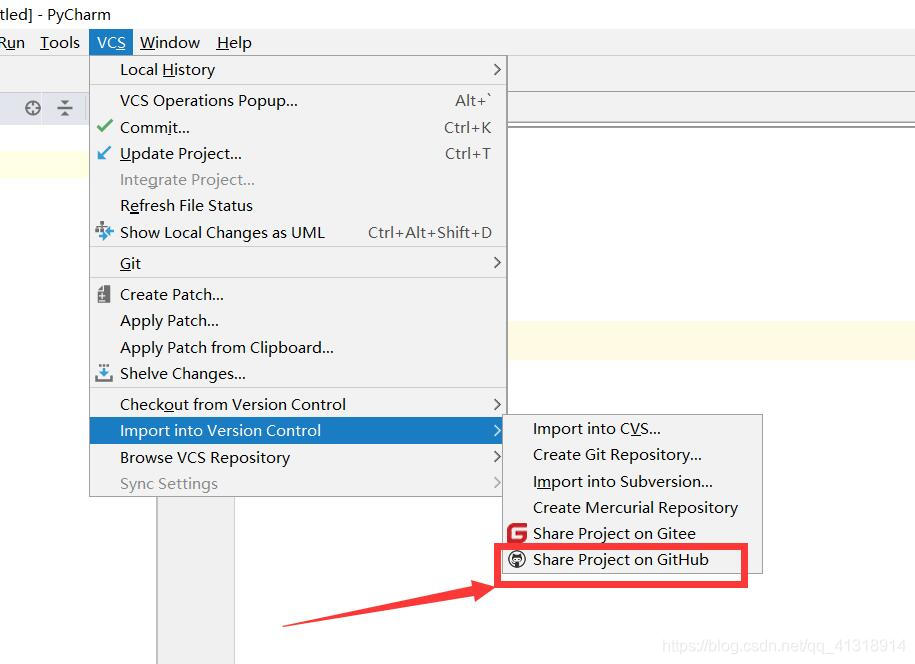Click the Show Local Changes UML icon
915x664 pixels.
(x=104, y=231)
